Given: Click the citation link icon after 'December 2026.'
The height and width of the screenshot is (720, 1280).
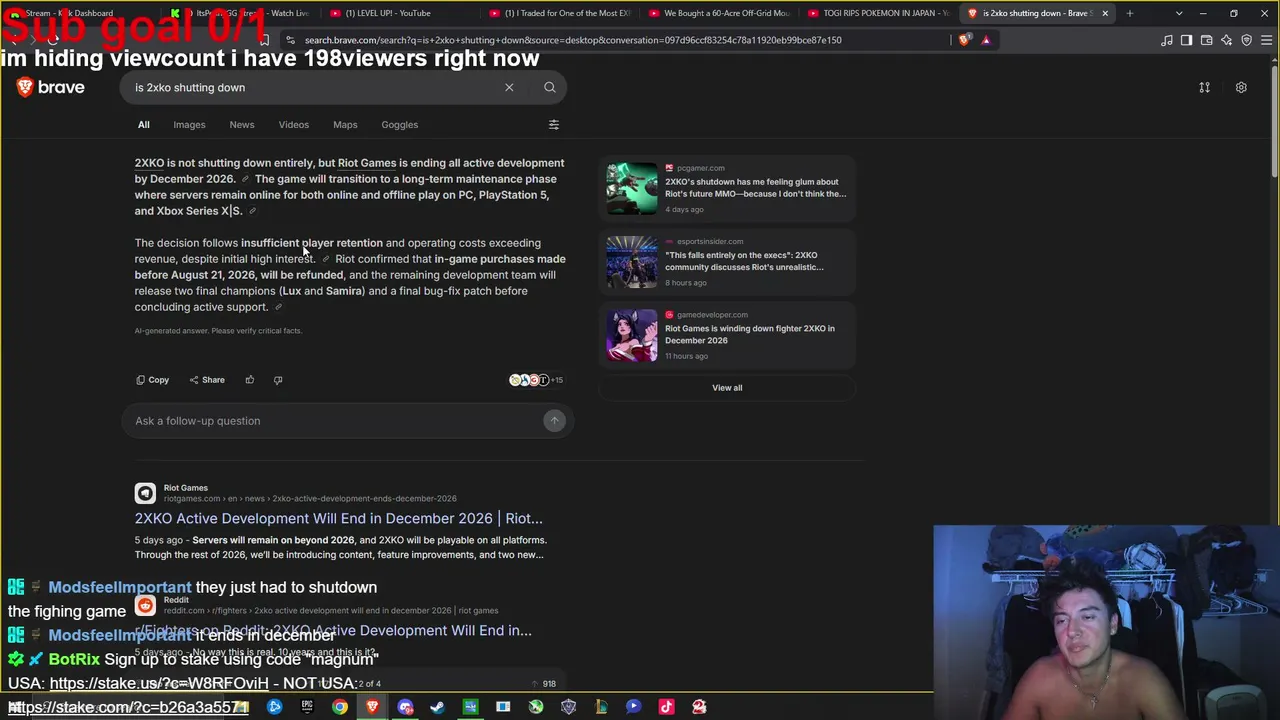Looking at the screenshot, I should 245,179.
